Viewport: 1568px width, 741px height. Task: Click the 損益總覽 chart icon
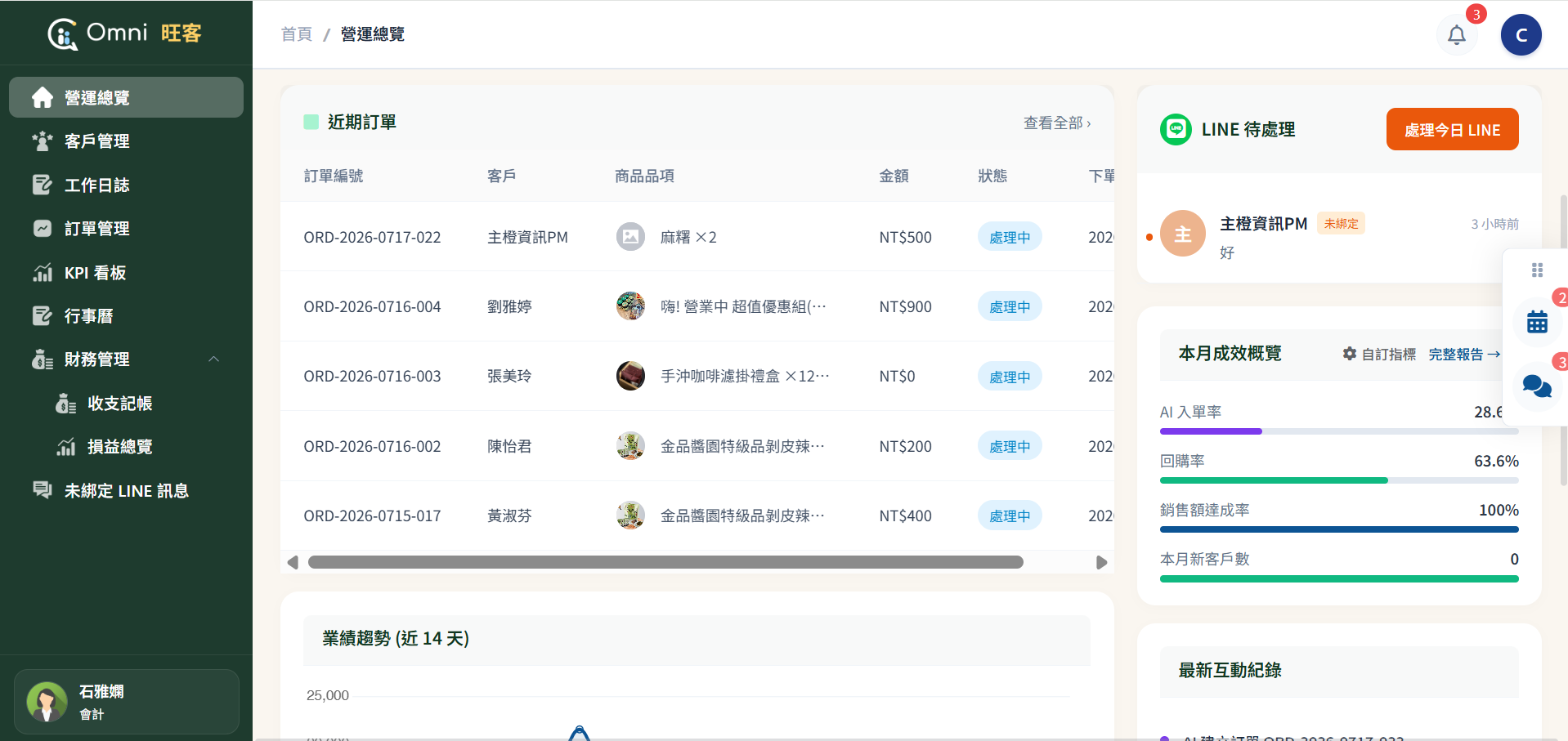[x=65, y=447]
